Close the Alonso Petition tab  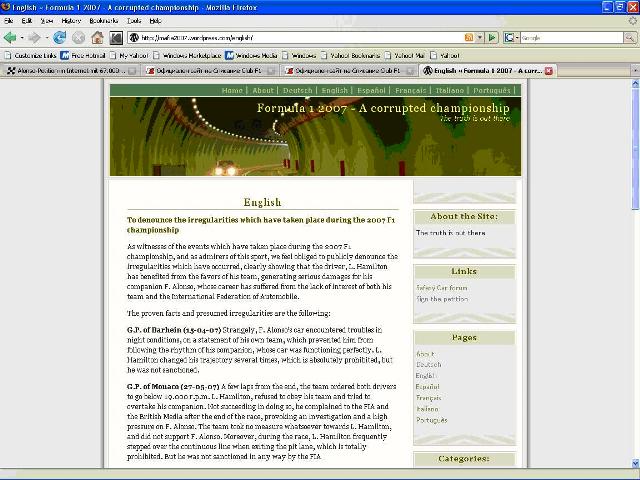[132, 71]
